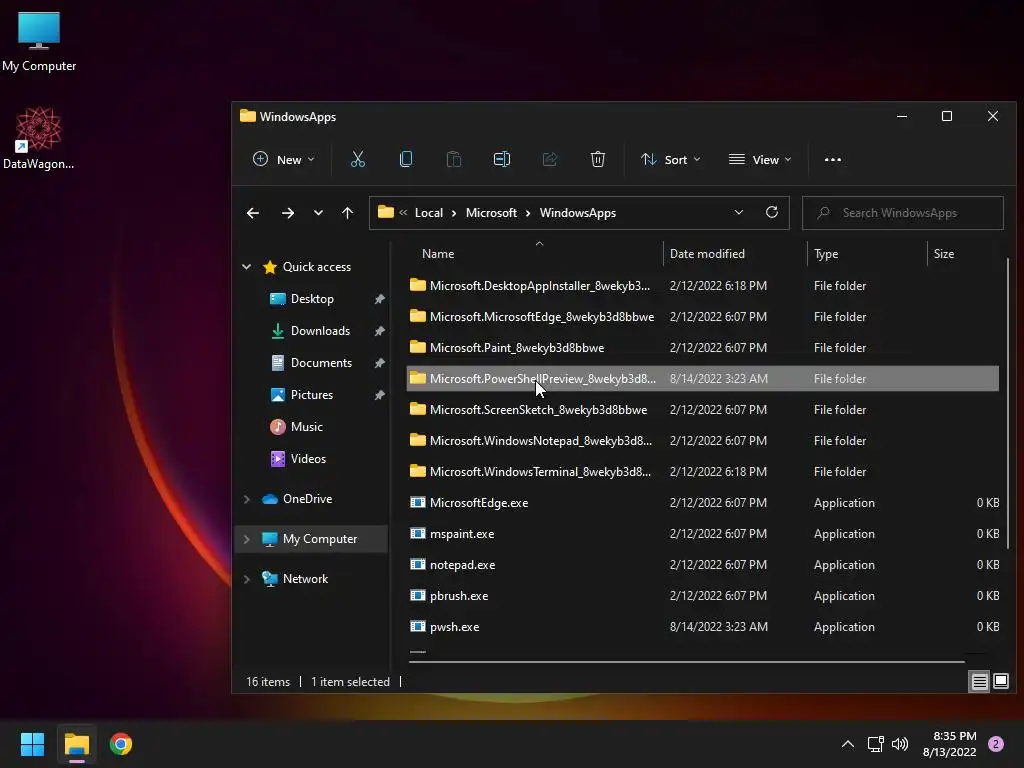Select Microsoft.ScreenSketch_8wekyb3d8bbwe folder
Screen dimensions: 1024x768
pyautogui.click(x=703, y=410)
